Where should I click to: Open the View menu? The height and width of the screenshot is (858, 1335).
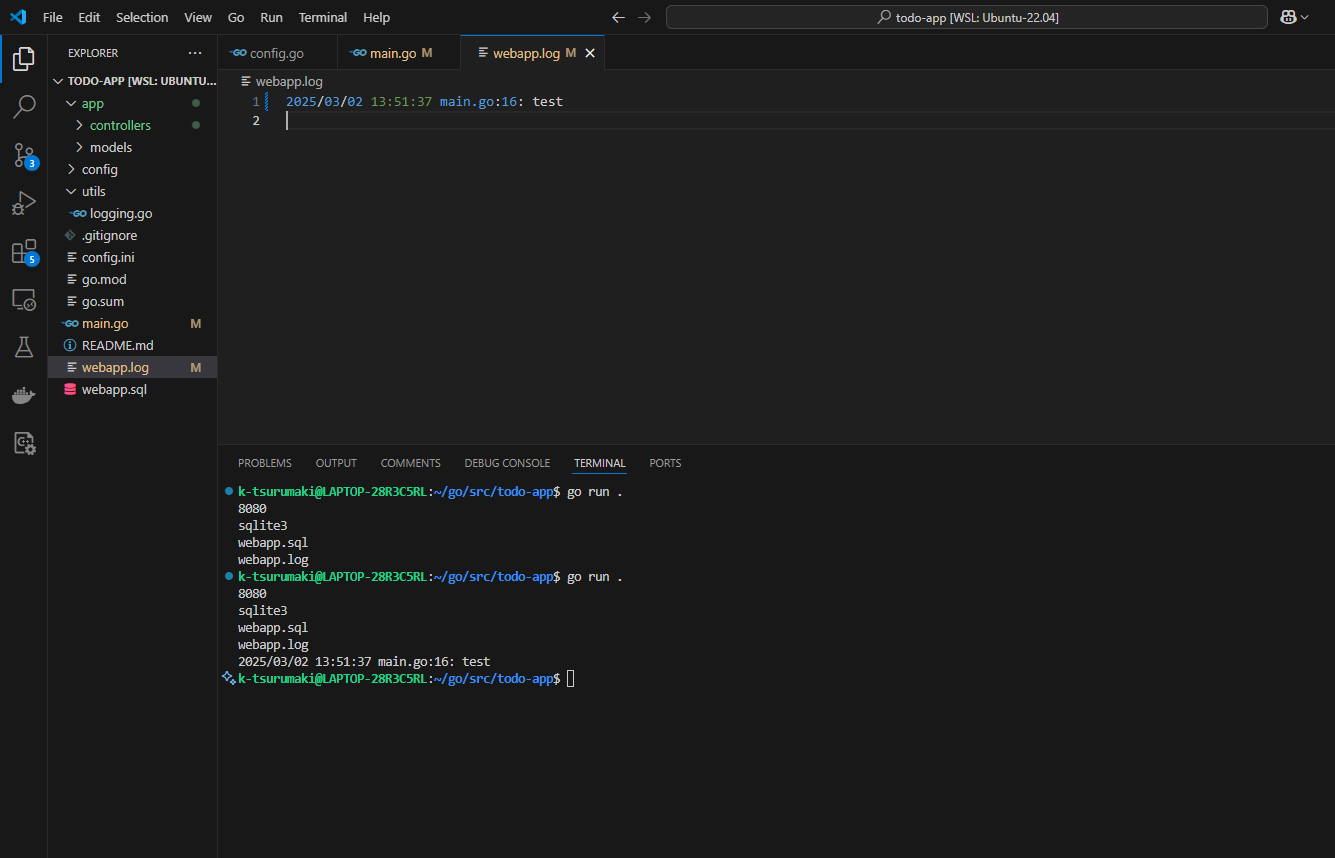click(x=198, y=17)
